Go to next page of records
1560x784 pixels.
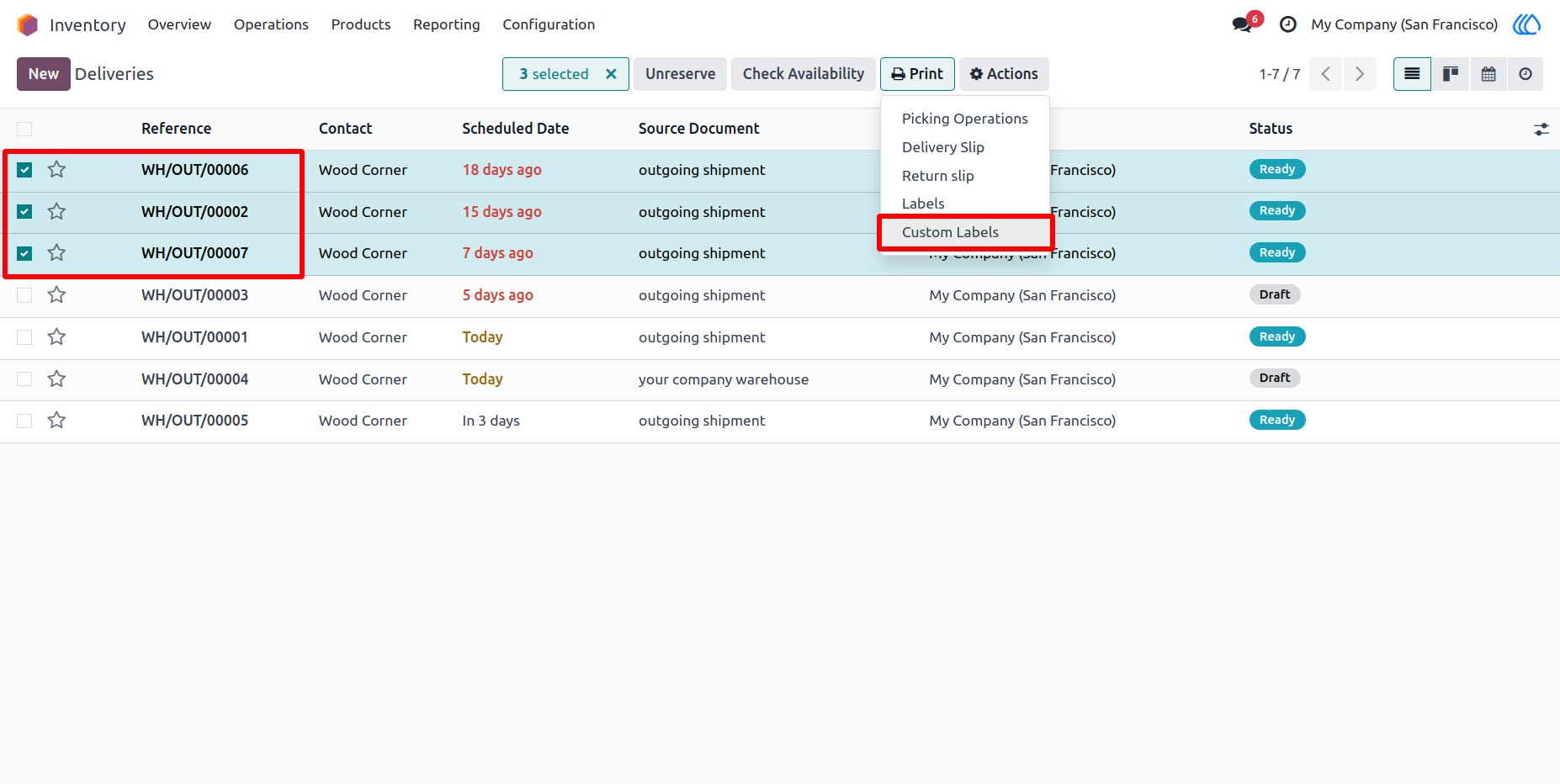(1359, 74)
